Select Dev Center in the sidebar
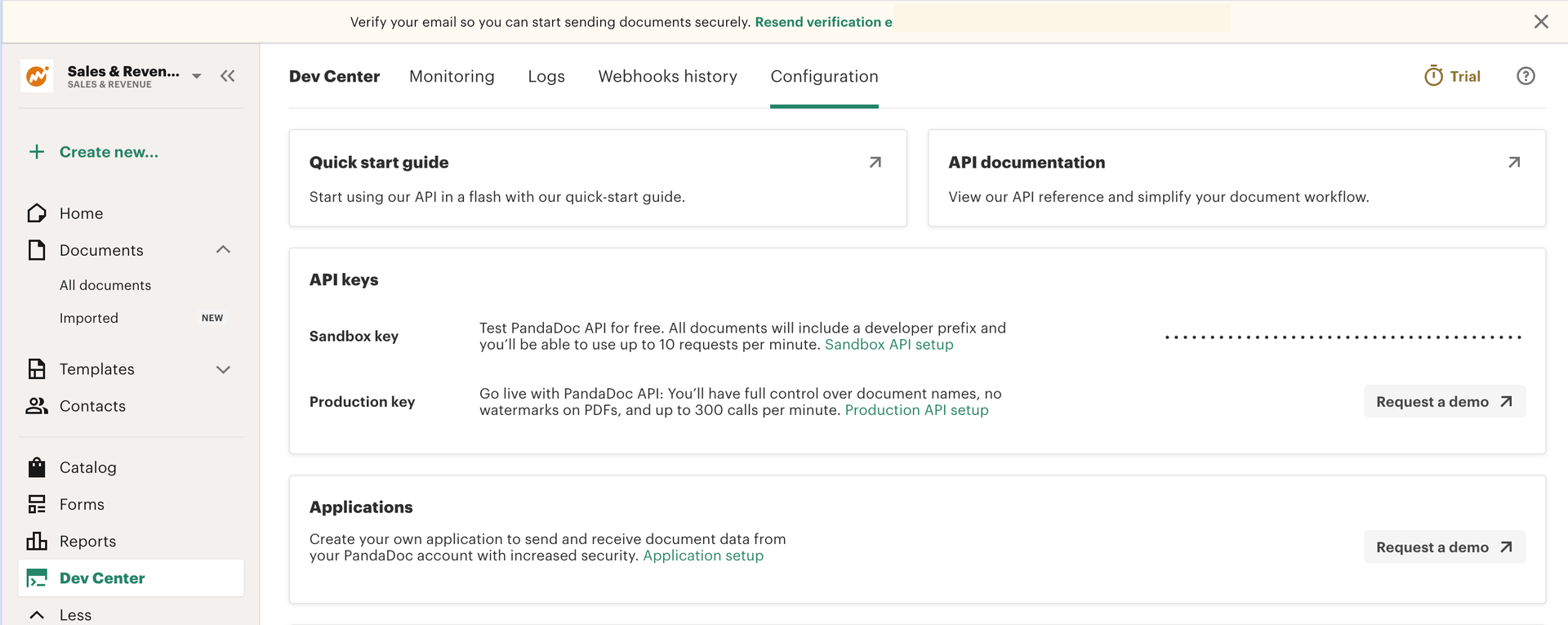This screenshot has height=625, width=1568. coord(131,578)
